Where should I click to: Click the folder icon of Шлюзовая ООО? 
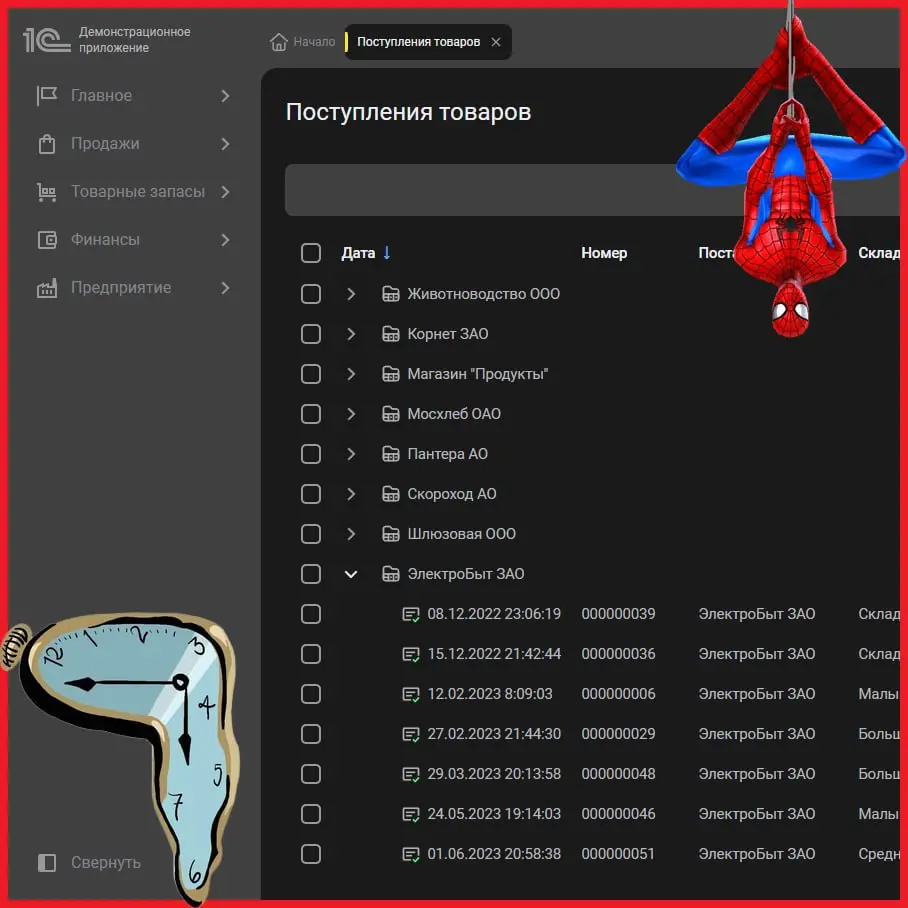point(391,534)
